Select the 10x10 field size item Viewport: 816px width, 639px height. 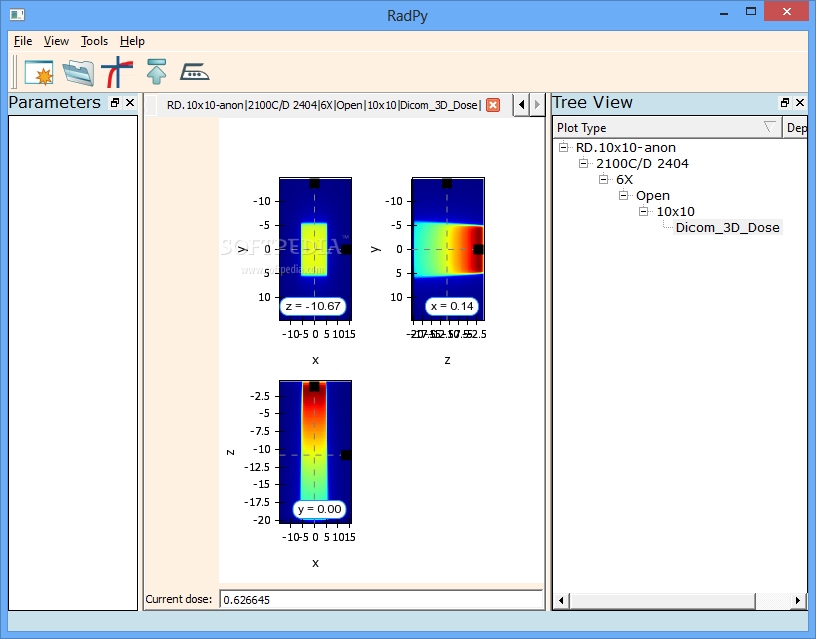point(675,211)
